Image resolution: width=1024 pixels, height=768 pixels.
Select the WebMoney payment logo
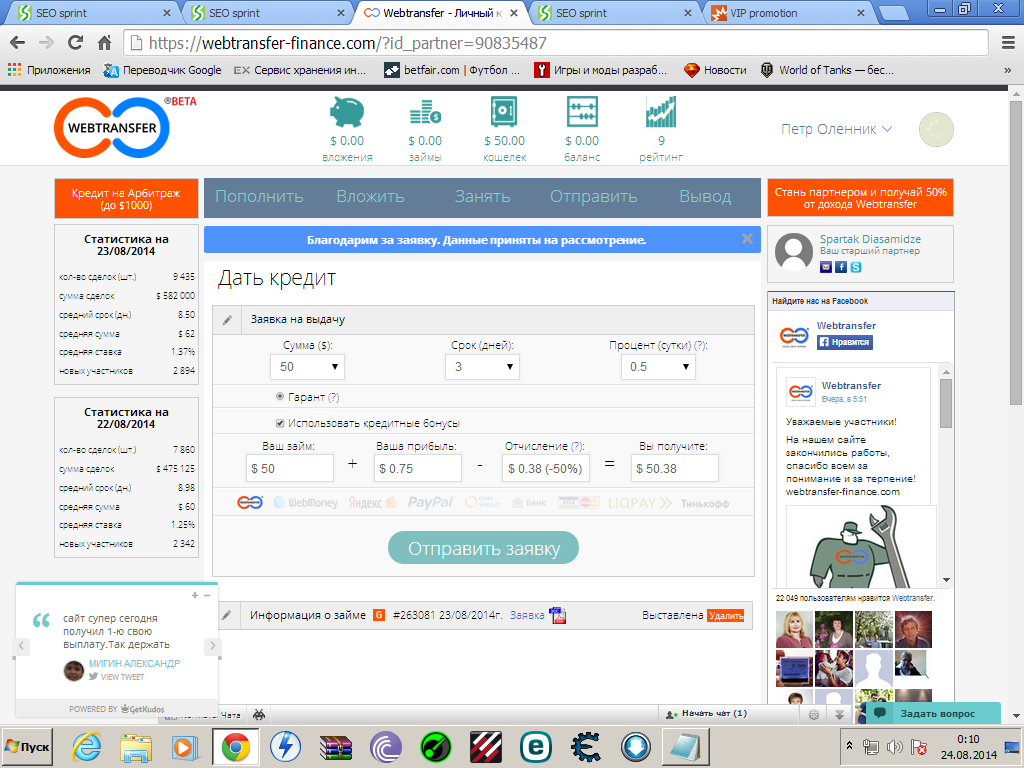305,502
